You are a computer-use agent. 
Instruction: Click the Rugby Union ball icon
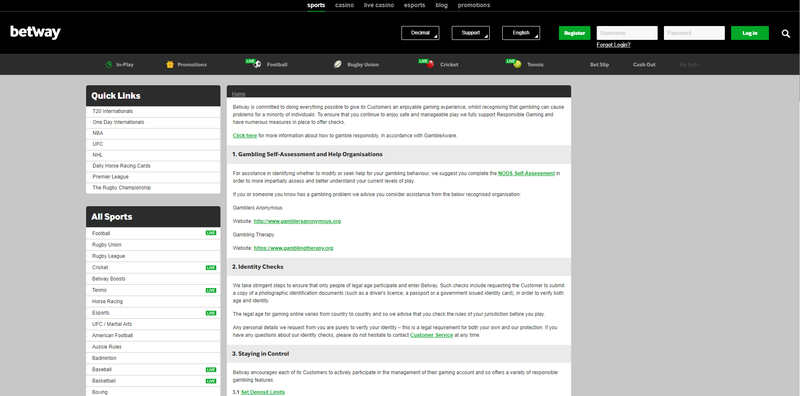[338, 65]
